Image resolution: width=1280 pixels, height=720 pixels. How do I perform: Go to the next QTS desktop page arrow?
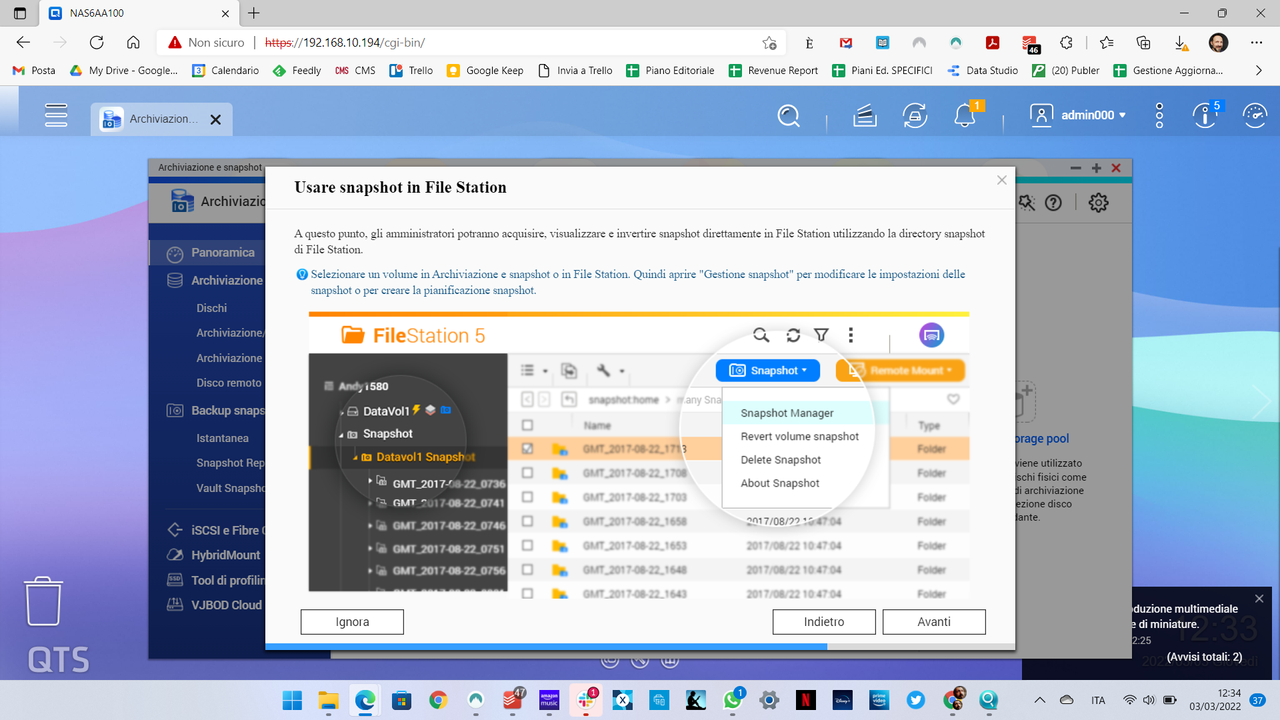pyautogui.click(x=1262, y=402)
